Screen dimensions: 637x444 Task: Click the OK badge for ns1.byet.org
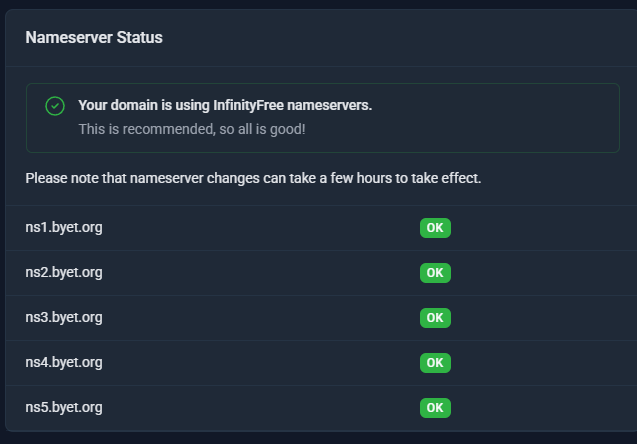point(435,228)
